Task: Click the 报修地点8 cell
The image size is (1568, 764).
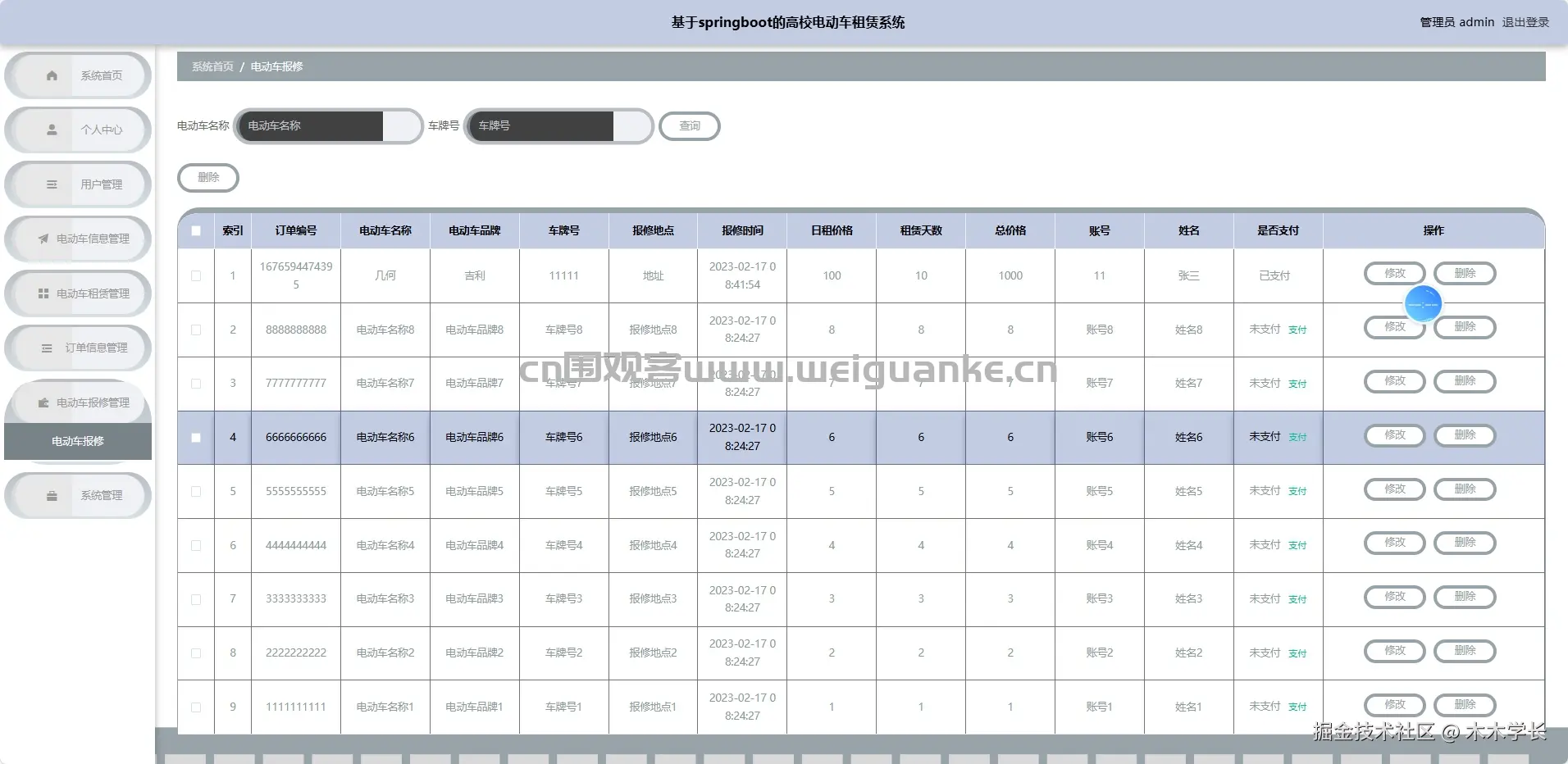Action: (x=653, y=330)
